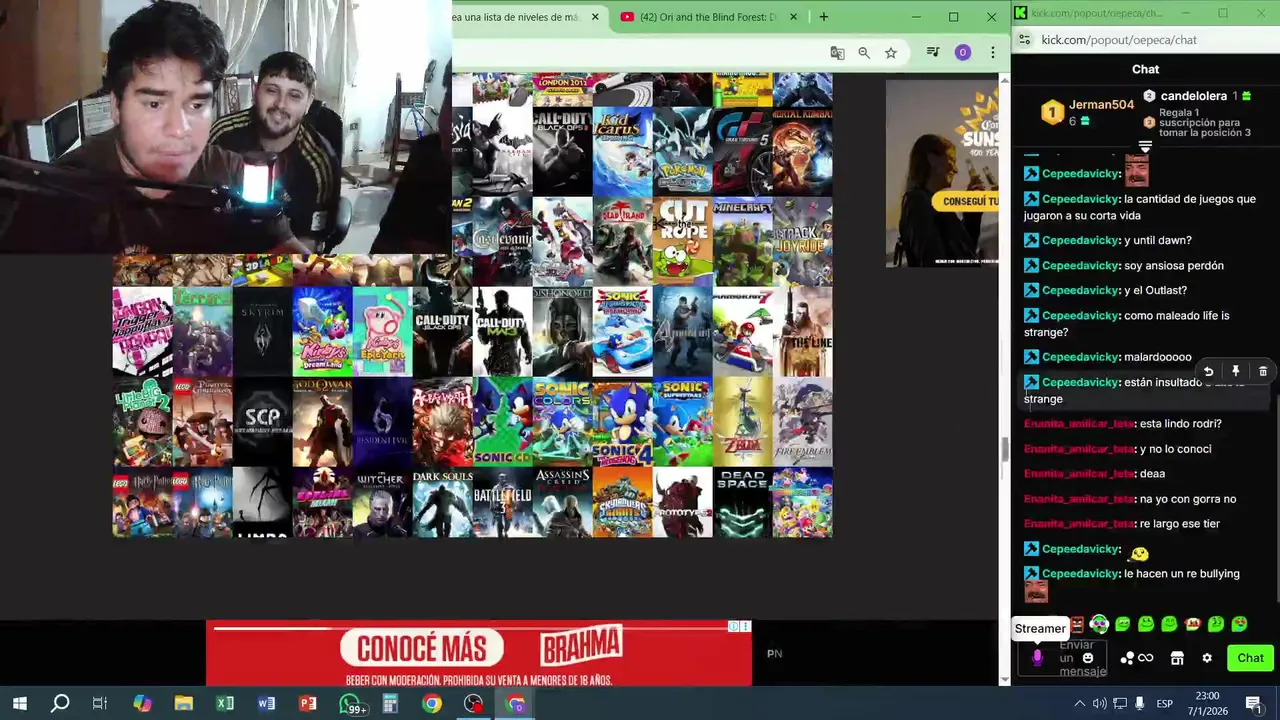Click the infinity symbol icon in chat
This screenshot has height=720, width=1280.
[1146, 658]
